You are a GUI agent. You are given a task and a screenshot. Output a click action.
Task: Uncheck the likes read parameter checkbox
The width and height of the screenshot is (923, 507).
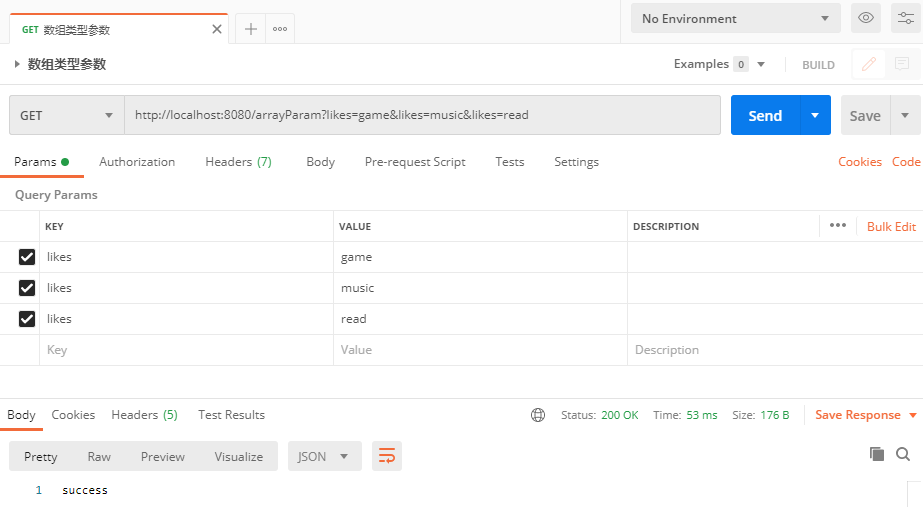tap(27, 319)
